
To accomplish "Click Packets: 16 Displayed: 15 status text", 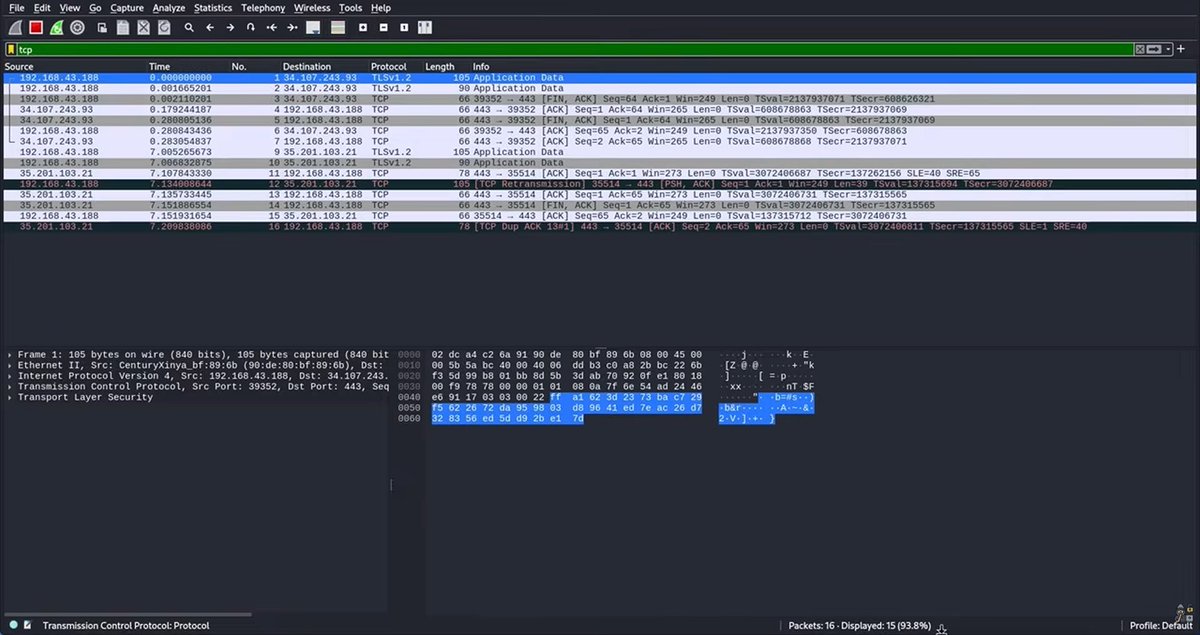I will point(861,625).
